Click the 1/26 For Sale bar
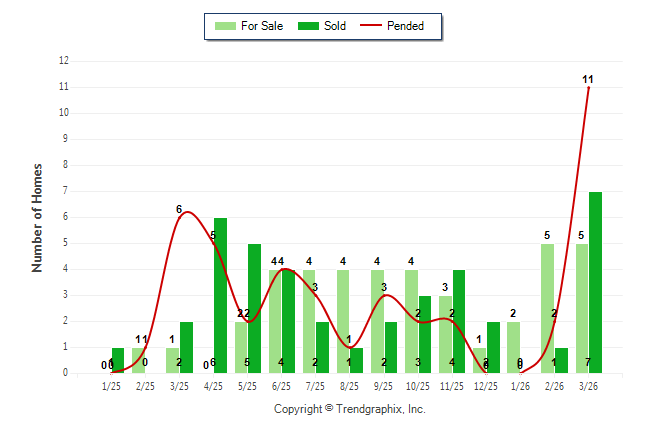646x434 pixels. [513, 347]
